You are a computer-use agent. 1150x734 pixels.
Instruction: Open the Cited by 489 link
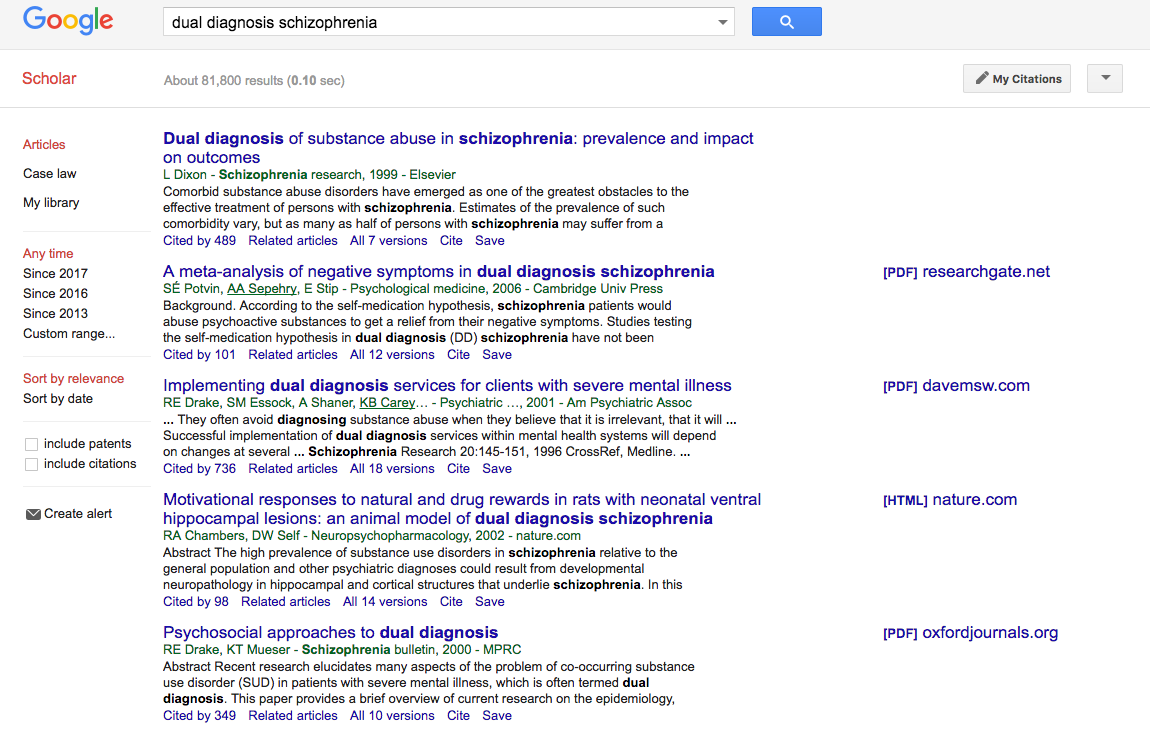pos(199,241)
